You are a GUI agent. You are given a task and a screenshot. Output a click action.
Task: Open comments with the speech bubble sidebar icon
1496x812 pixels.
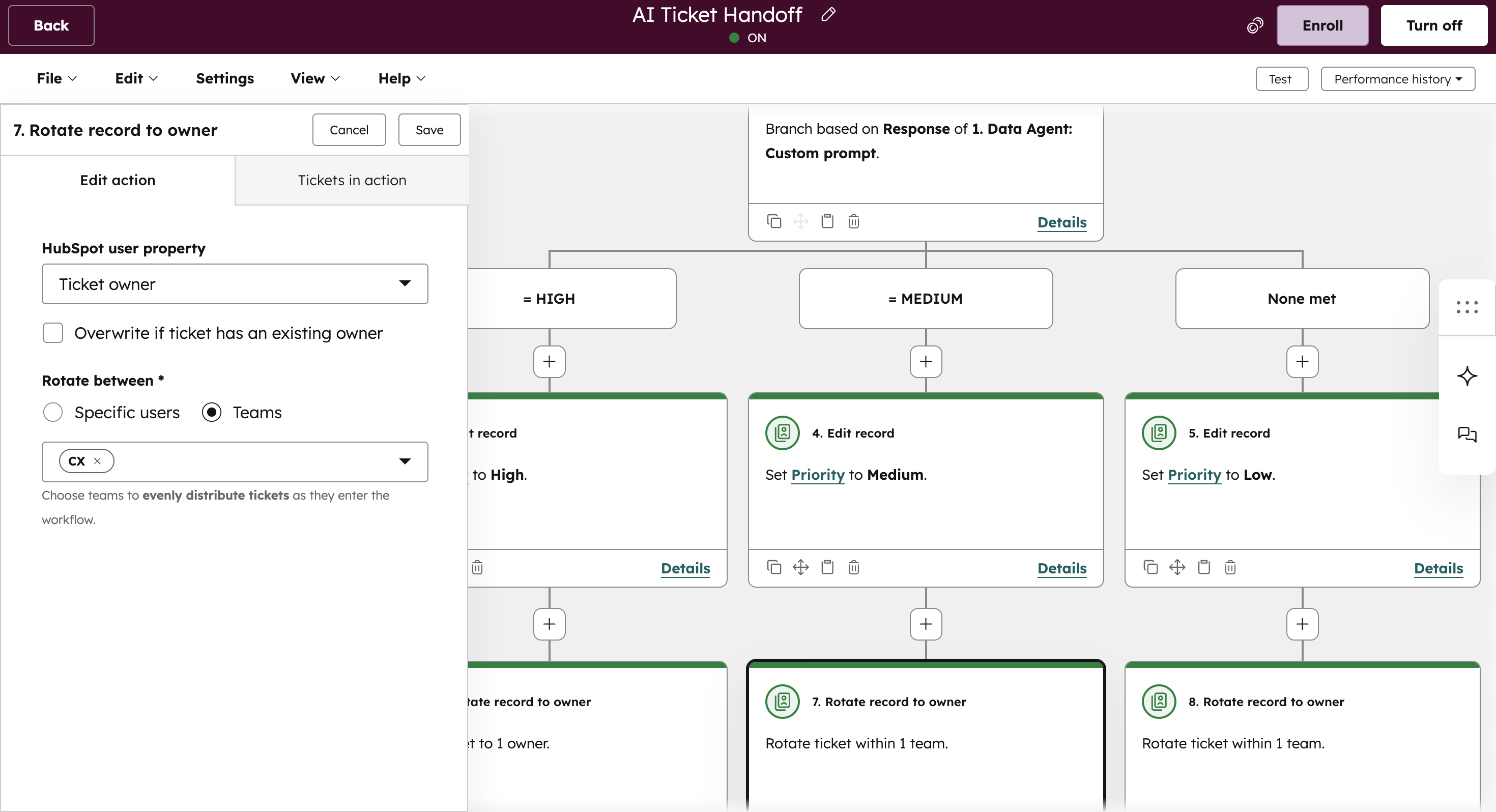coord(1467,434)
